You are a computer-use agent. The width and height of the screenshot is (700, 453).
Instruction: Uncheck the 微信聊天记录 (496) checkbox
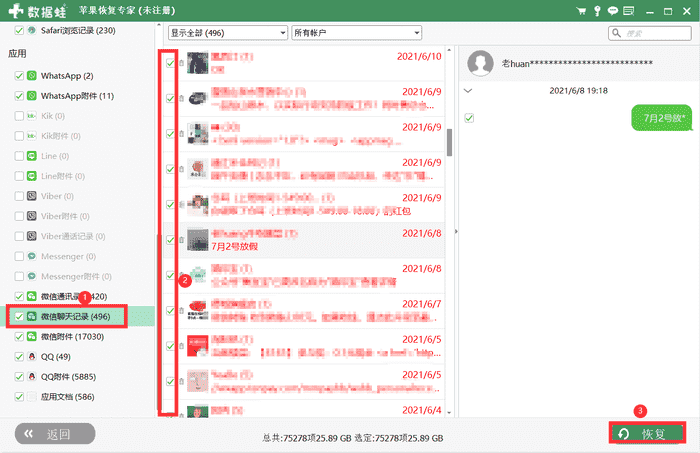click(19, 316)
